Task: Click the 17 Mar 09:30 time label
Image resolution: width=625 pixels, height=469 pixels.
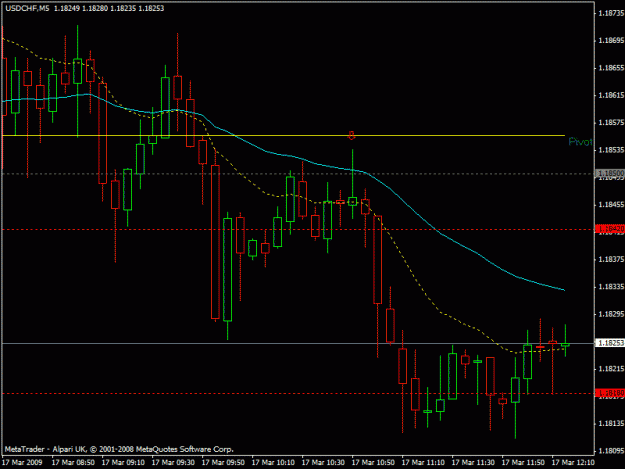Action: [173, 463]
